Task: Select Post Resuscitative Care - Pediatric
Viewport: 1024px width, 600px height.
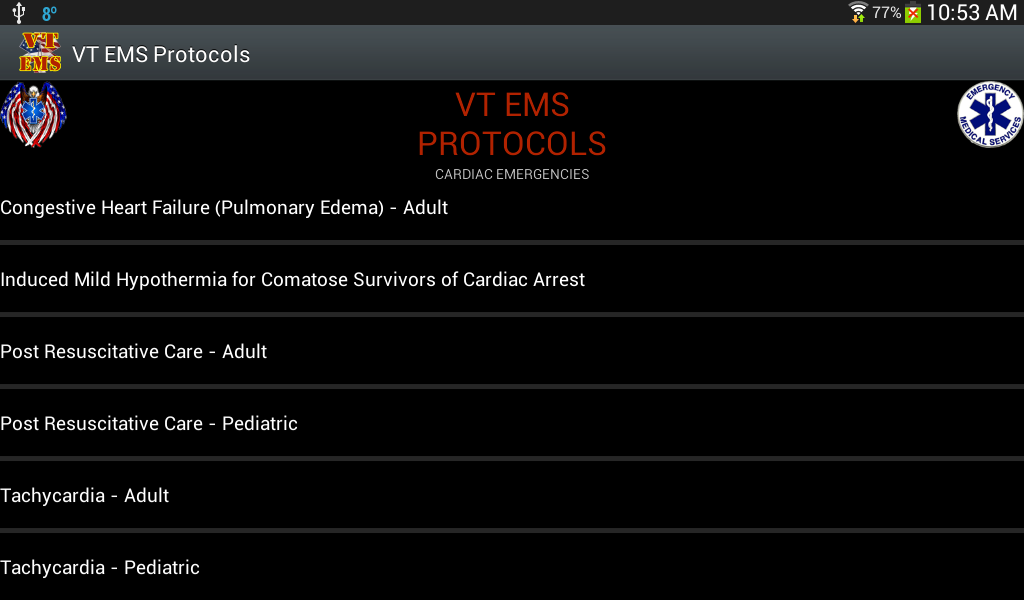Action: click(x=512, y=423)
